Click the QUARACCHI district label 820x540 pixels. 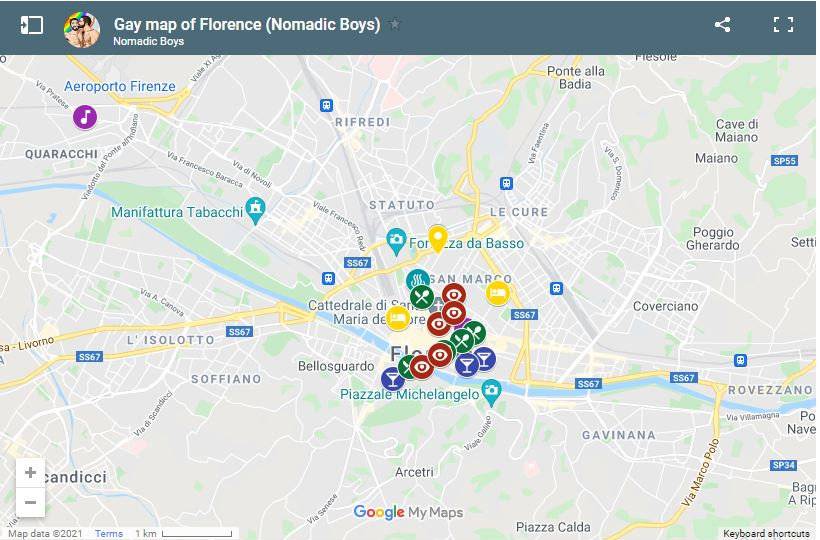pyautogui.click(x=61, y=154)
